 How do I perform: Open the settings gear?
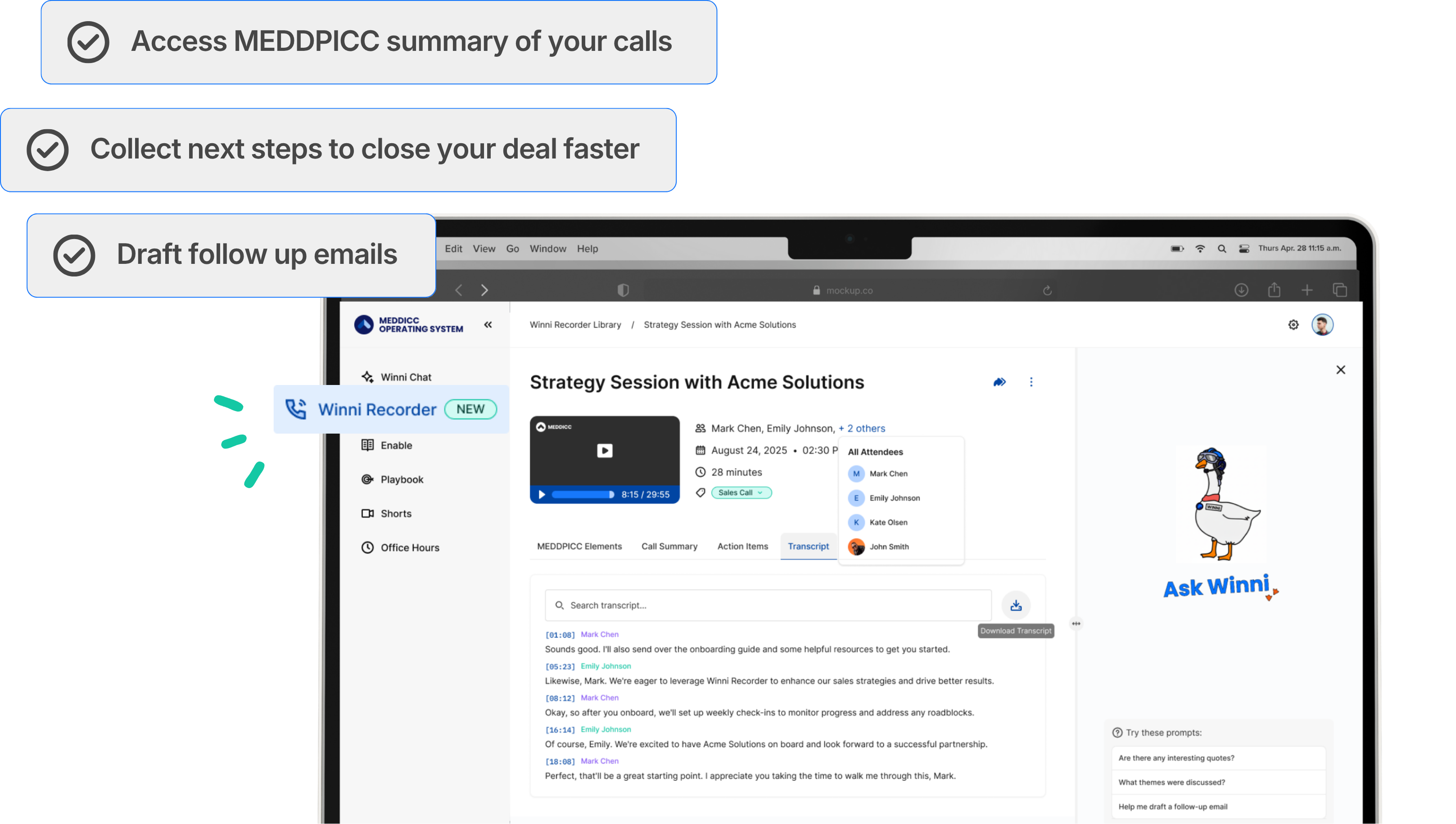tap(1293, 324)
